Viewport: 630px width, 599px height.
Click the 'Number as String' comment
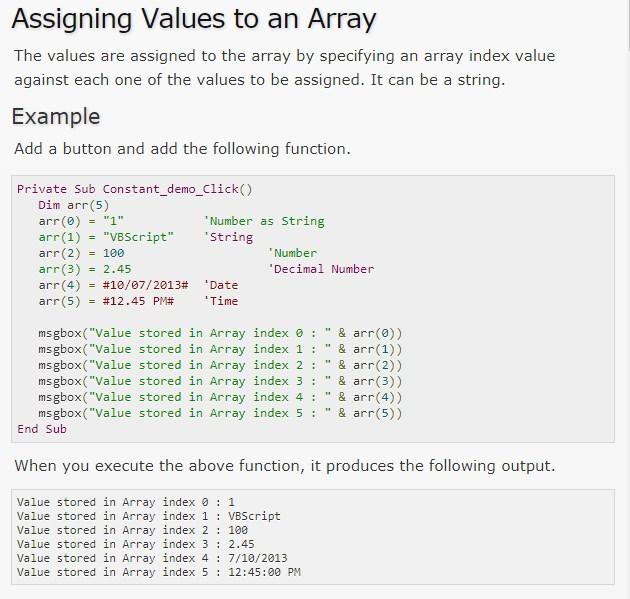[264, 221]
